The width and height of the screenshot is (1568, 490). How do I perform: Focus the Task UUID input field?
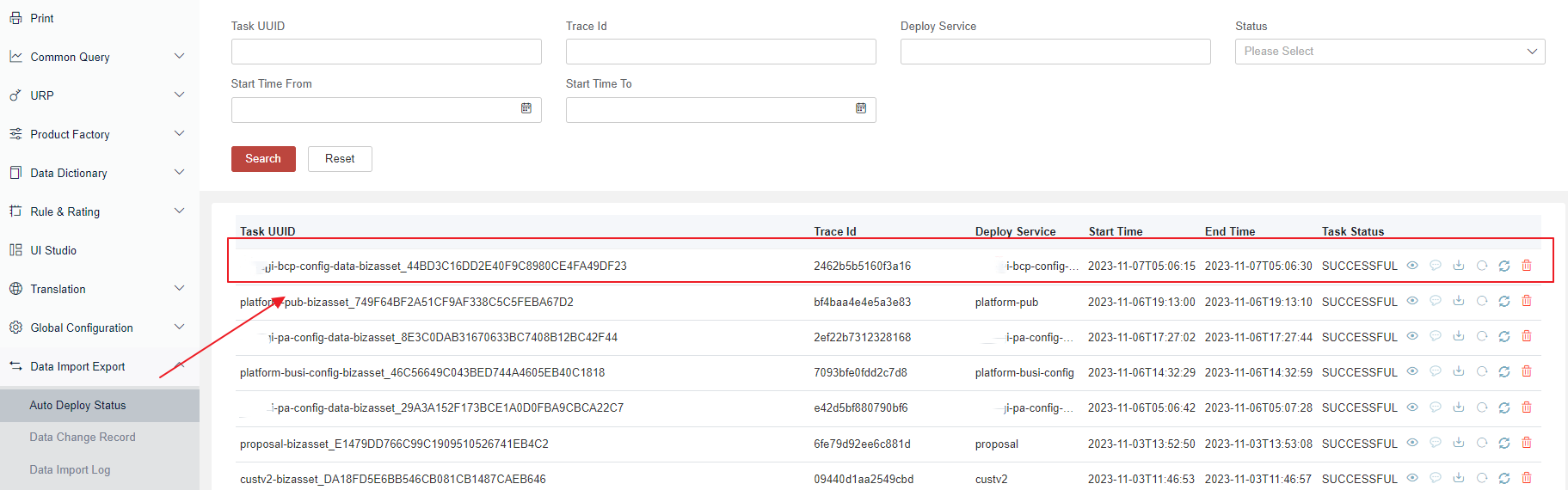(386, 52)
